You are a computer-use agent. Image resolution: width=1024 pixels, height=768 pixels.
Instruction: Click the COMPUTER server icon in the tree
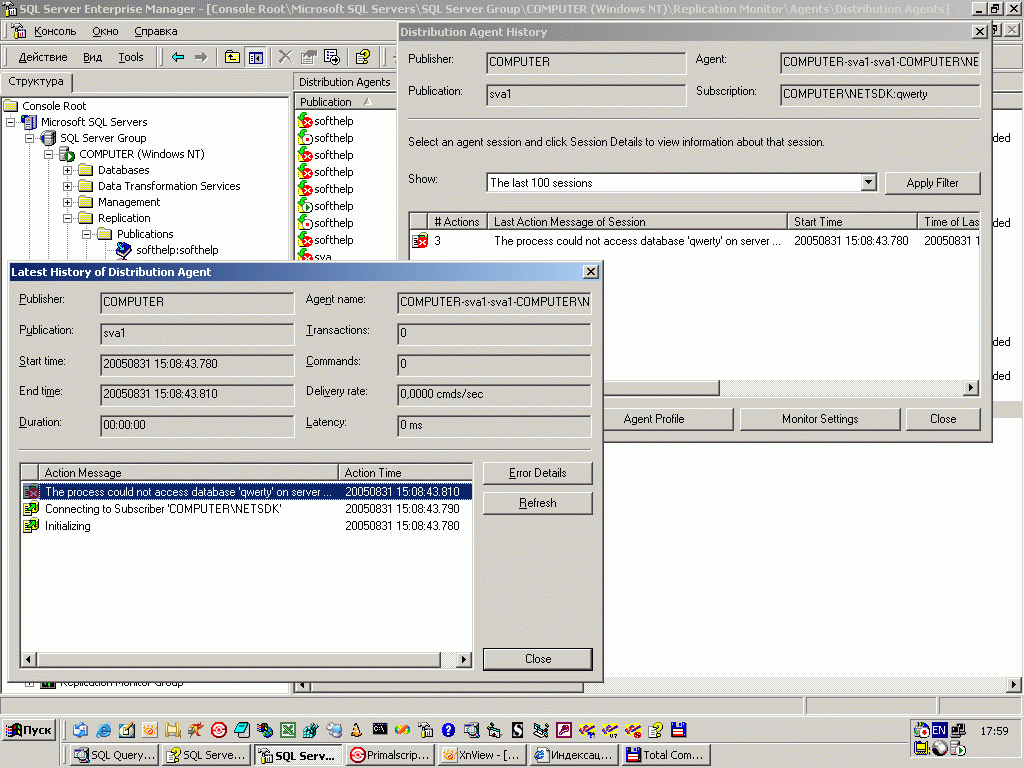click(x=67, y=154)
